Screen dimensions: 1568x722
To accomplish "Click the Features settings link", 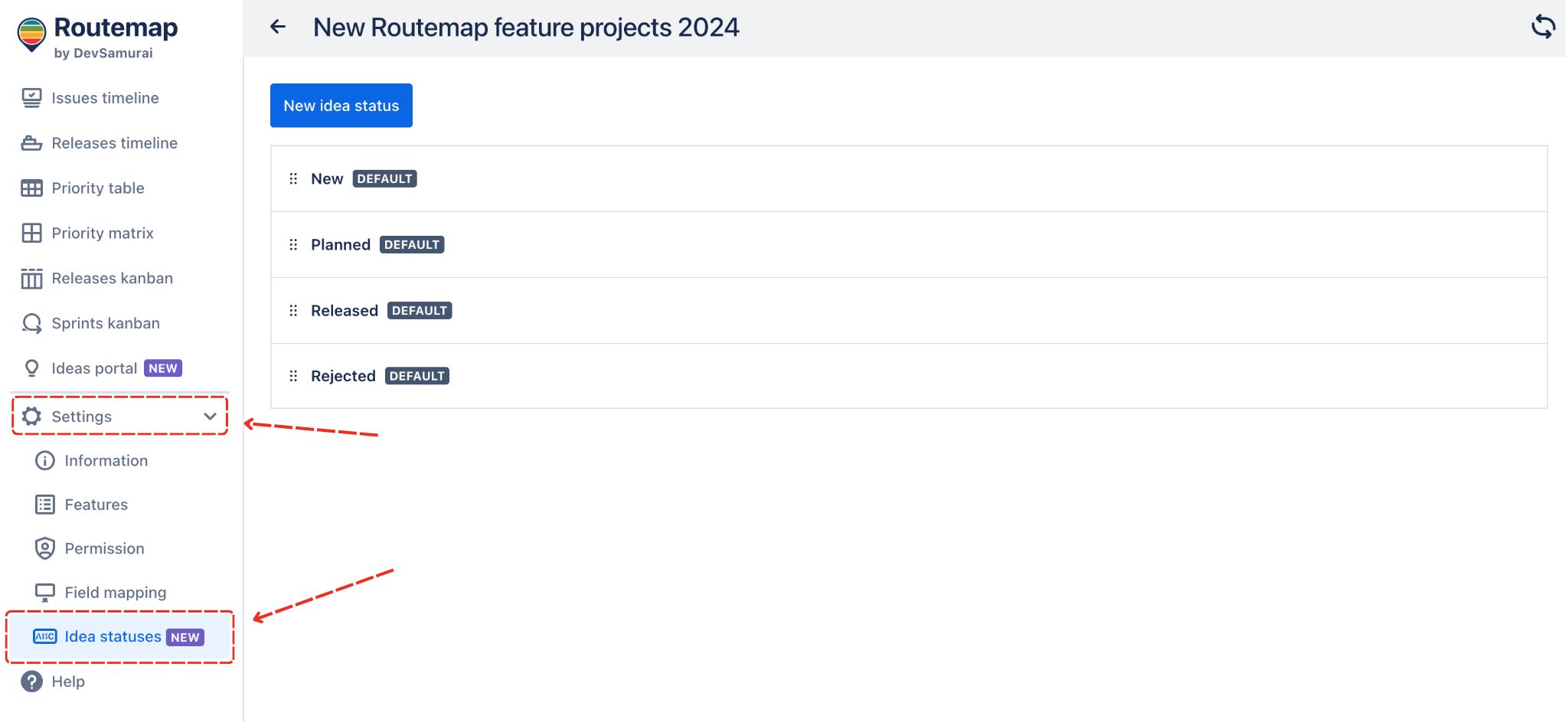I will click(96, 504).
